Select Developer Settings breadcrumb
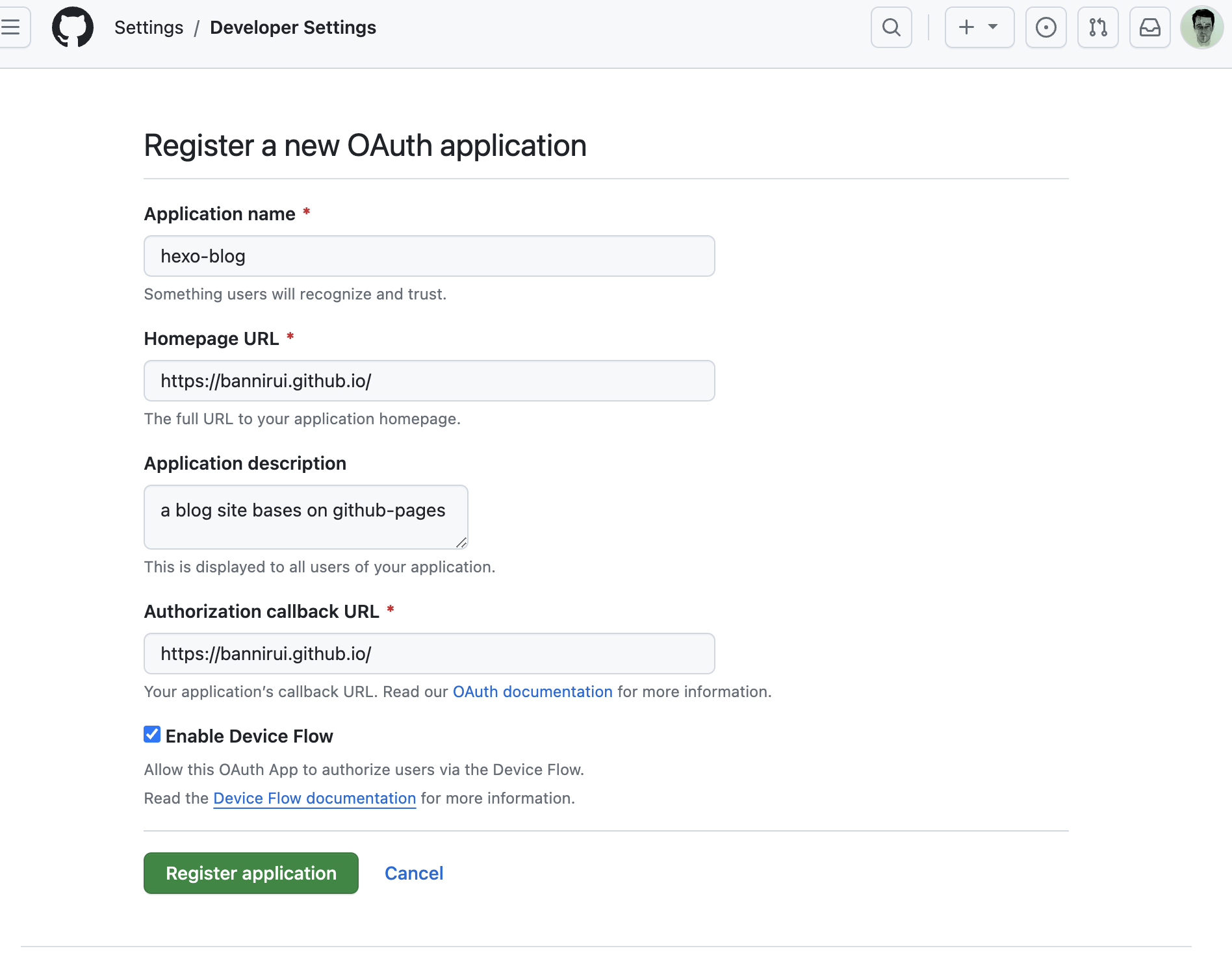The height and width of the screenshot is (955, 1232). pos(293,27)
